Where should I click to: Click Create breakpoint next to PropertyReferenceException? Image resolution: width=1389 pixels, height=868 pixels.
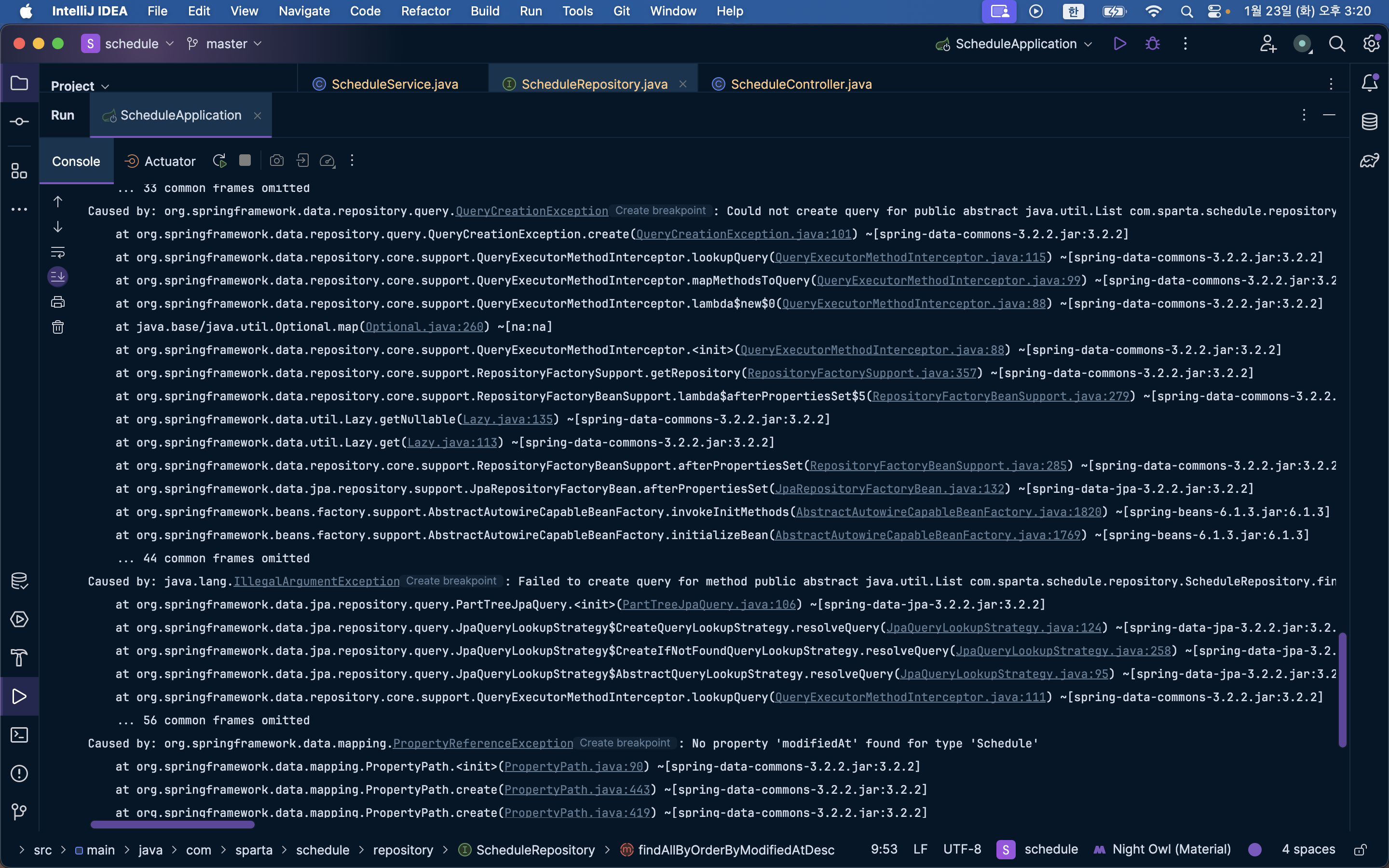[x=625, y=743]
